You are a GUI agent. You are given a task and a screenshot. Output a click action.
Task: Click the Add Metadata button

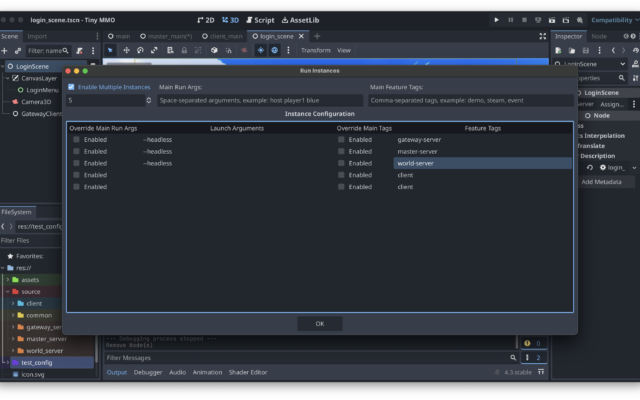(601, 182)
